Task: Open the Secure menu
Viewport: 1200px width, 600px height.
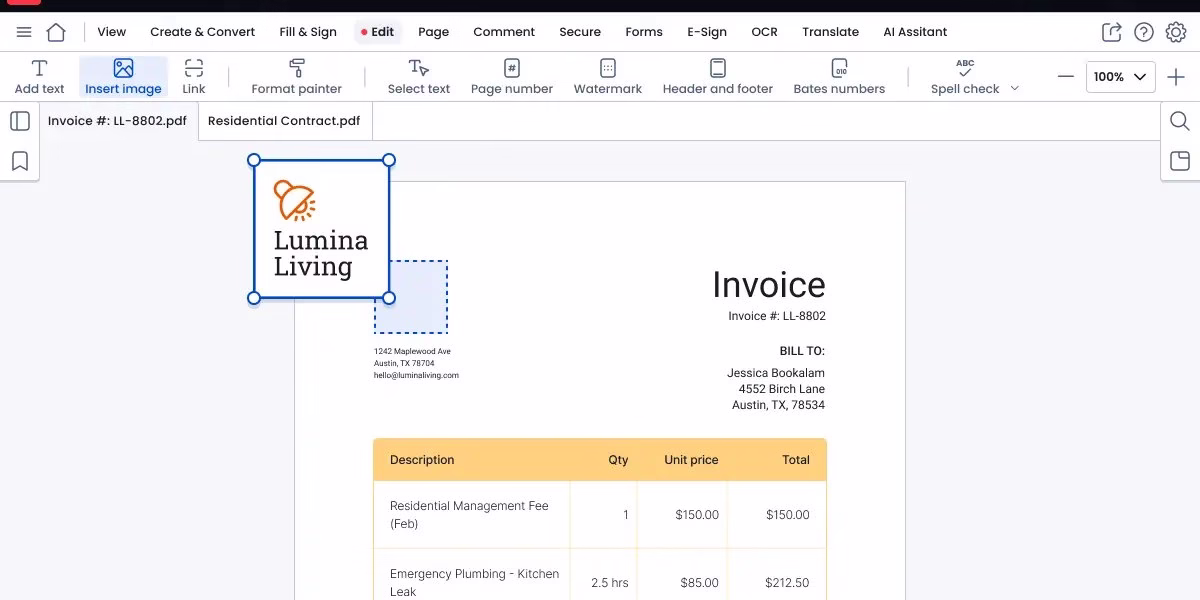Action: click(x=580, y=32)
